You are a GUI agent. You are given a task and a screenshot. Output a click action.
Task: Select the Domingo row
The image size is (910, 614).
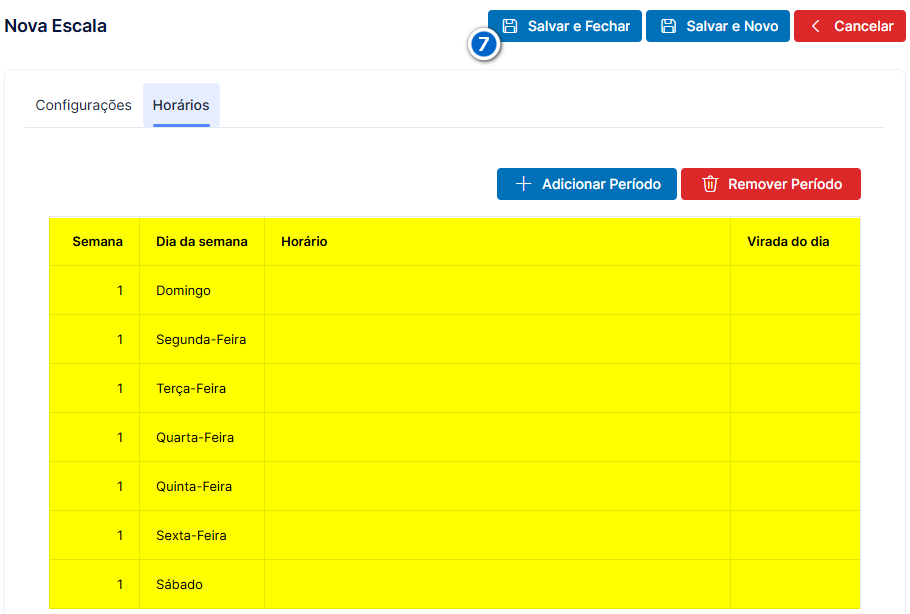(454, 290)
